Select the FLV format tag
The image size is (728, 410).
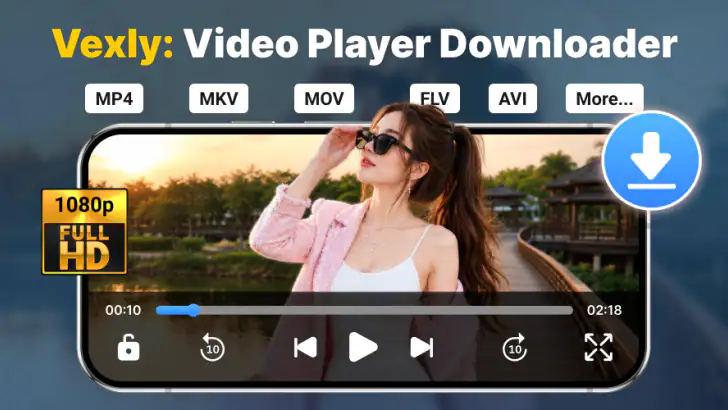tap(435, 98)
